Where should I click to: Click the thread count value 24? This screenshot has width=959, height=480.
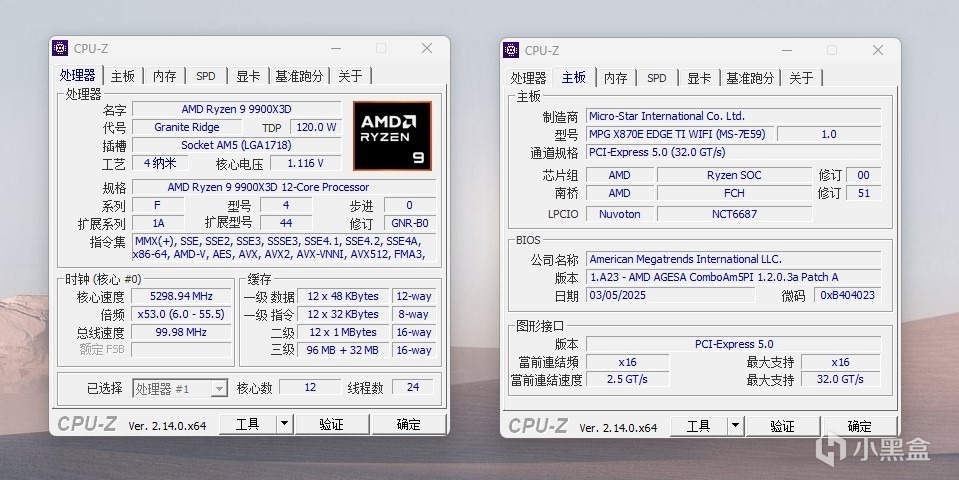pyautogui.click(x=413, y=387)
